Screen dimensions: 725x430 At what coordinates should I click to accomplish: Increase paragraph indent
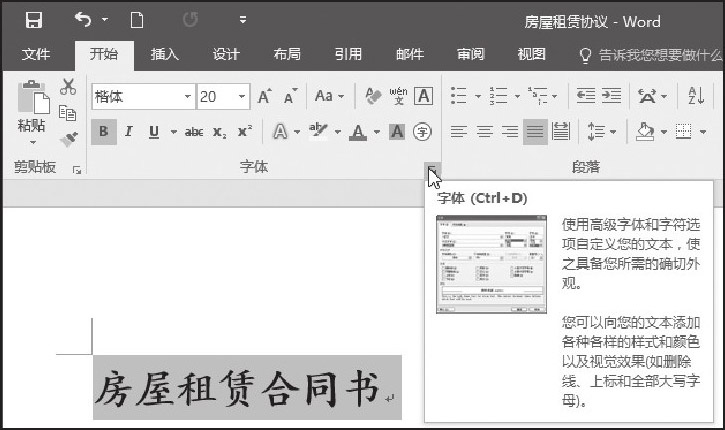click(611, 96)
